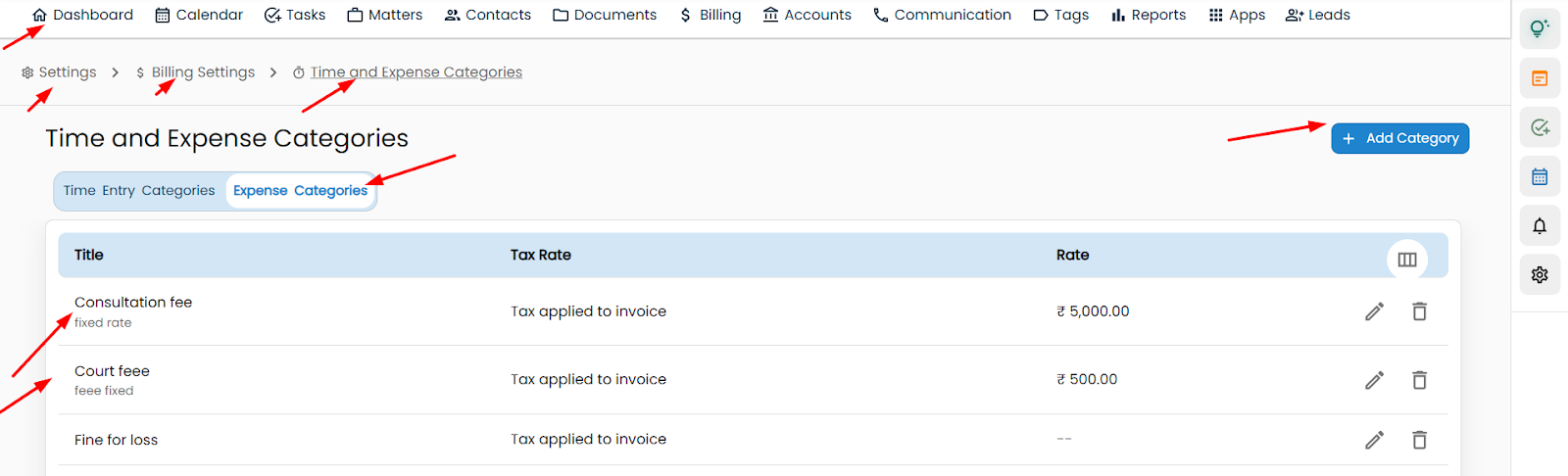Click the Add Category button

[x=1399, y=139]
